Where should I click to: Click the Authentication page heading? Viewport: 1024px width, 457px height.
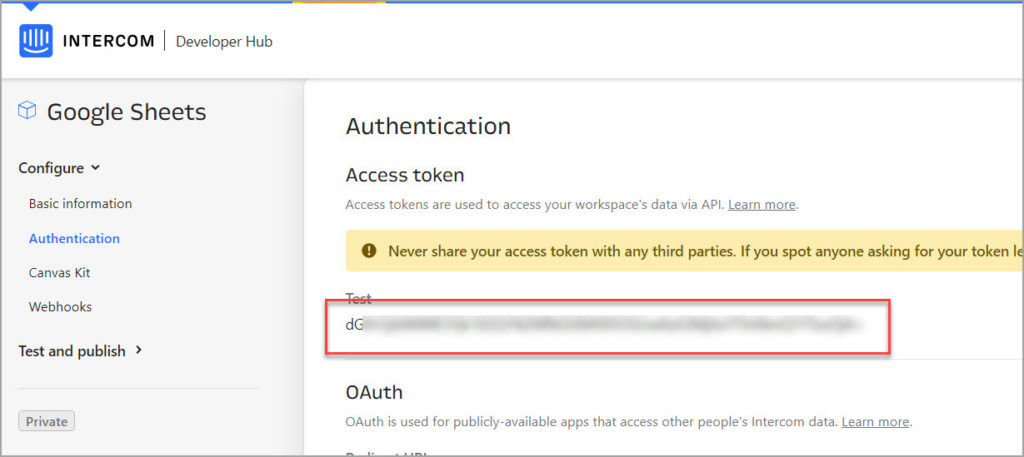(428, 126)
